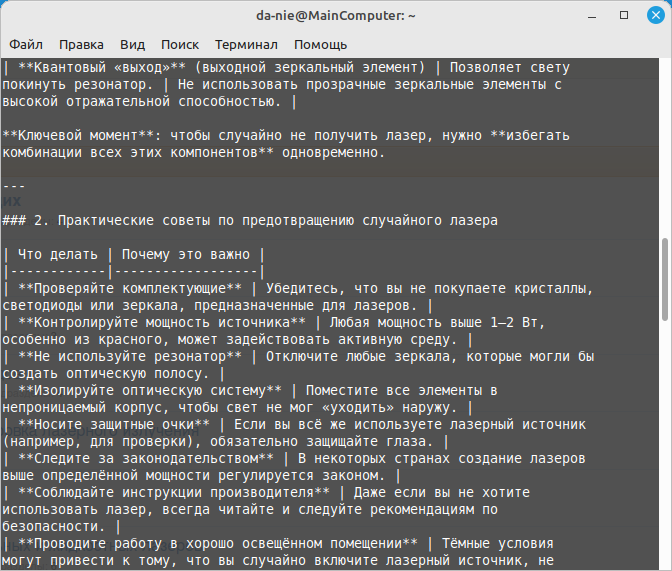Click the heading '### 2. Практические советы'
Viewport: 672px width, 571px height.
[250, 220]
